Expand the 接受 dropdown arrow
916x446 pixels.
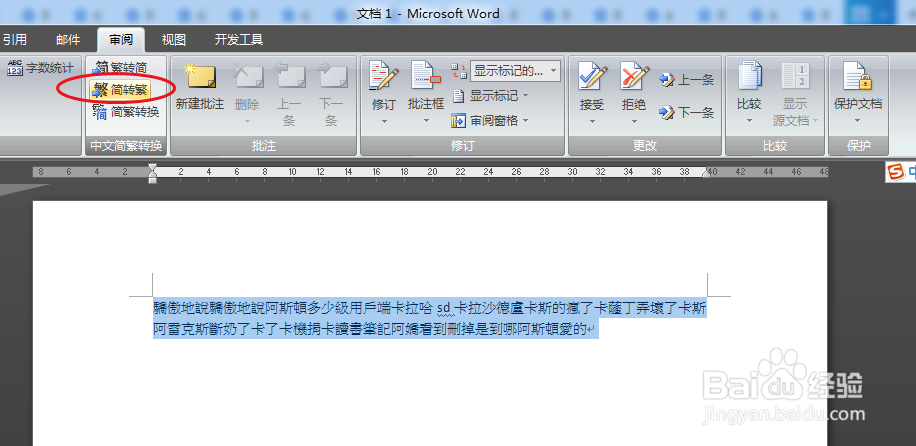(x=592, y=122)
